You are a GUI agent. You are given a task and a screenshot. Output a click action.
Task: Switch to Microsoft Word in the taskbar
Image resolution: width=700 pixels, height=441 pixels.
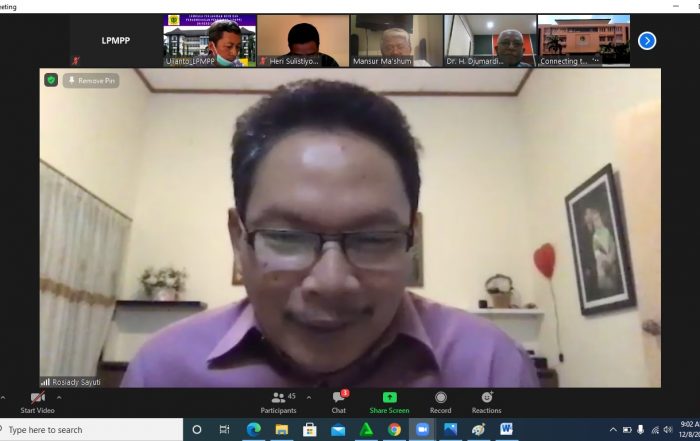506,430
